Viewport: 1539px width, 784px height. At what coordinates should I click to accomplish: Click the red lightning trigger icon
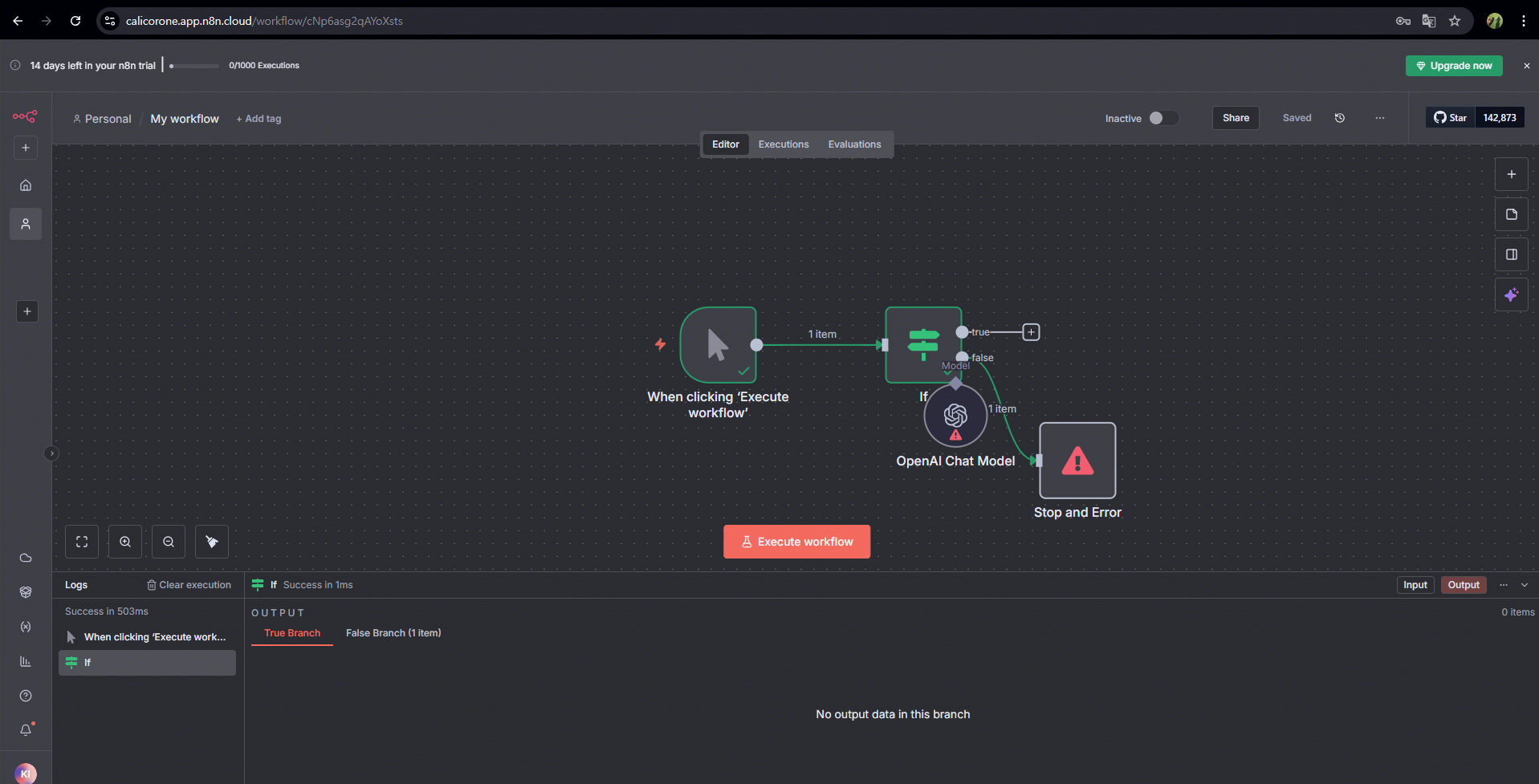click(x=660, y=344)
